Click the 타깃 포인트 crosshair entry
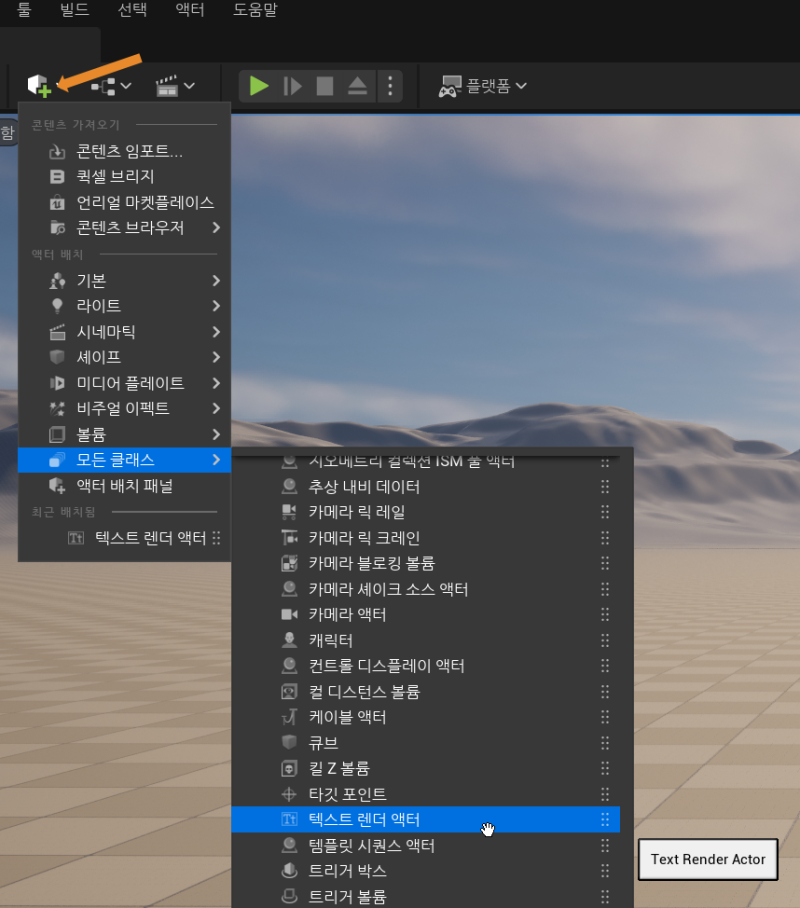 347,794
